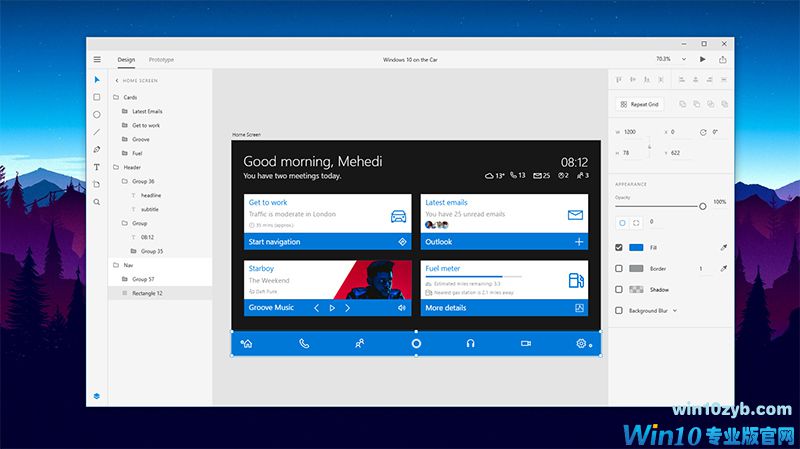Expand the Background Blur options chevron

(675, 310)
